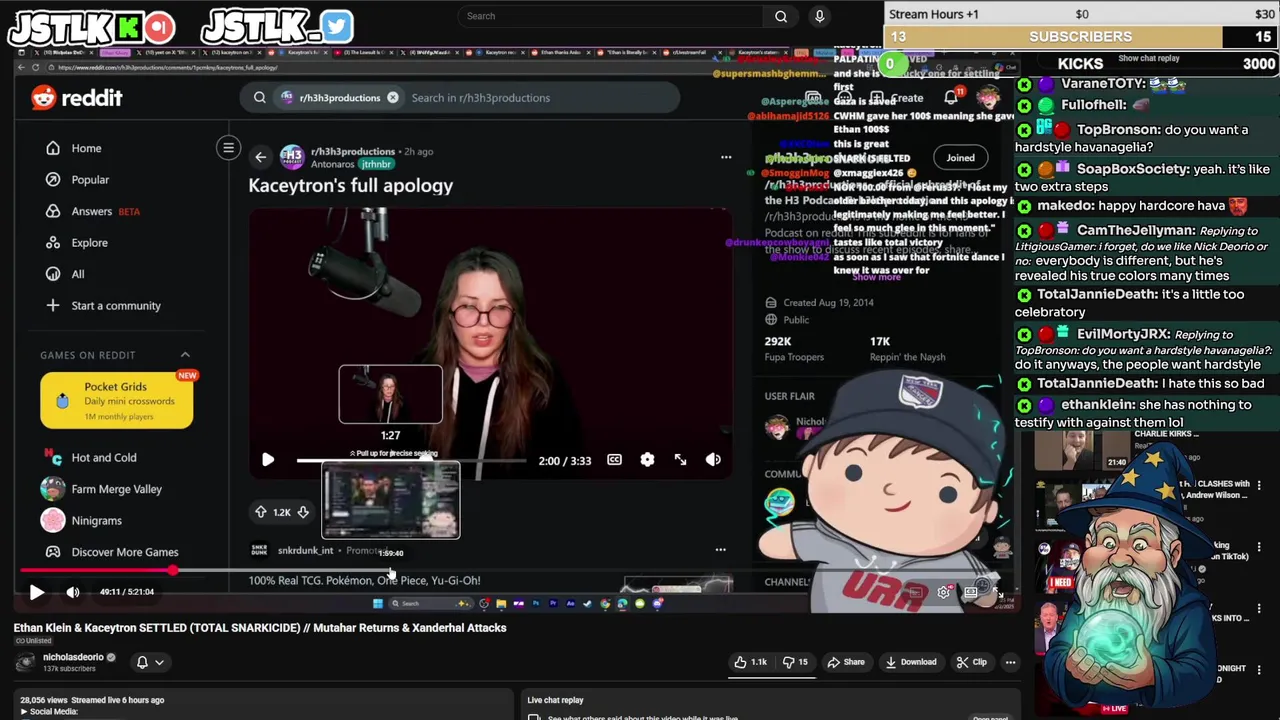
Task: Click the voice search microphone at top
Action: 819,16
